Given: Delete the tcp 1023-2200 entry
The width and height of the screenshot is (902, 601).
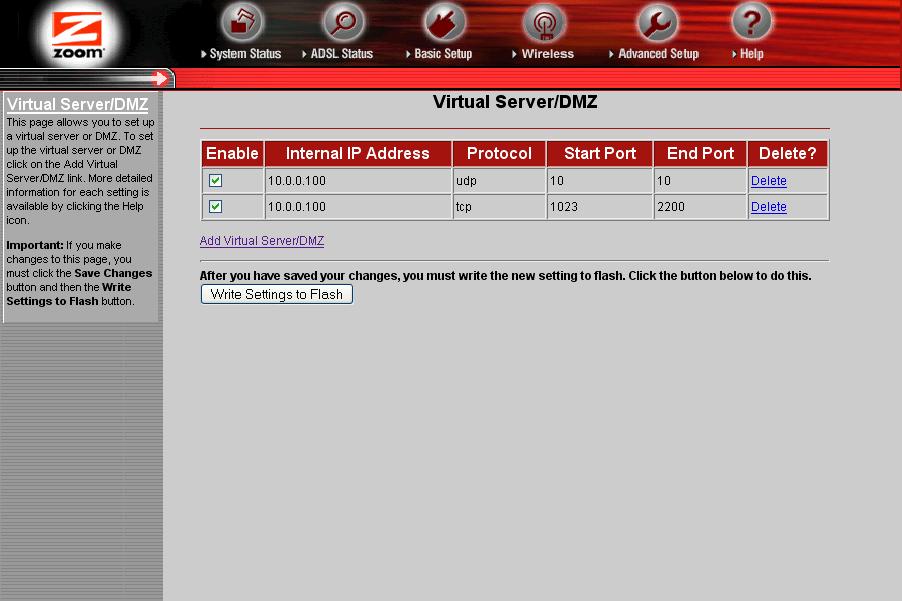Looking at the screenshot, I should click(x=769, y=206).
